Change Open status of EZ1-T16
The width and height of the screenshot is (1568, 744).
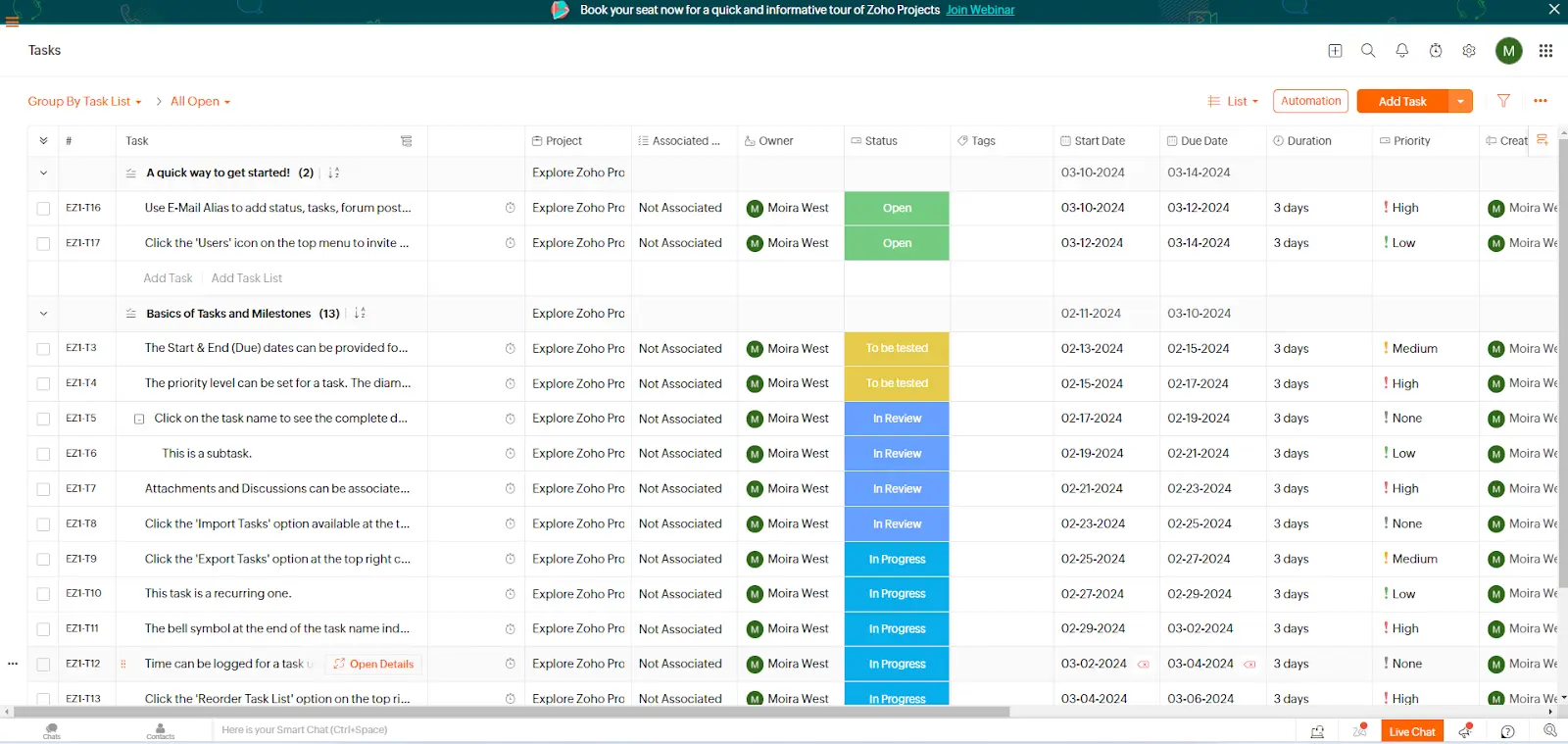coord(897,208)
